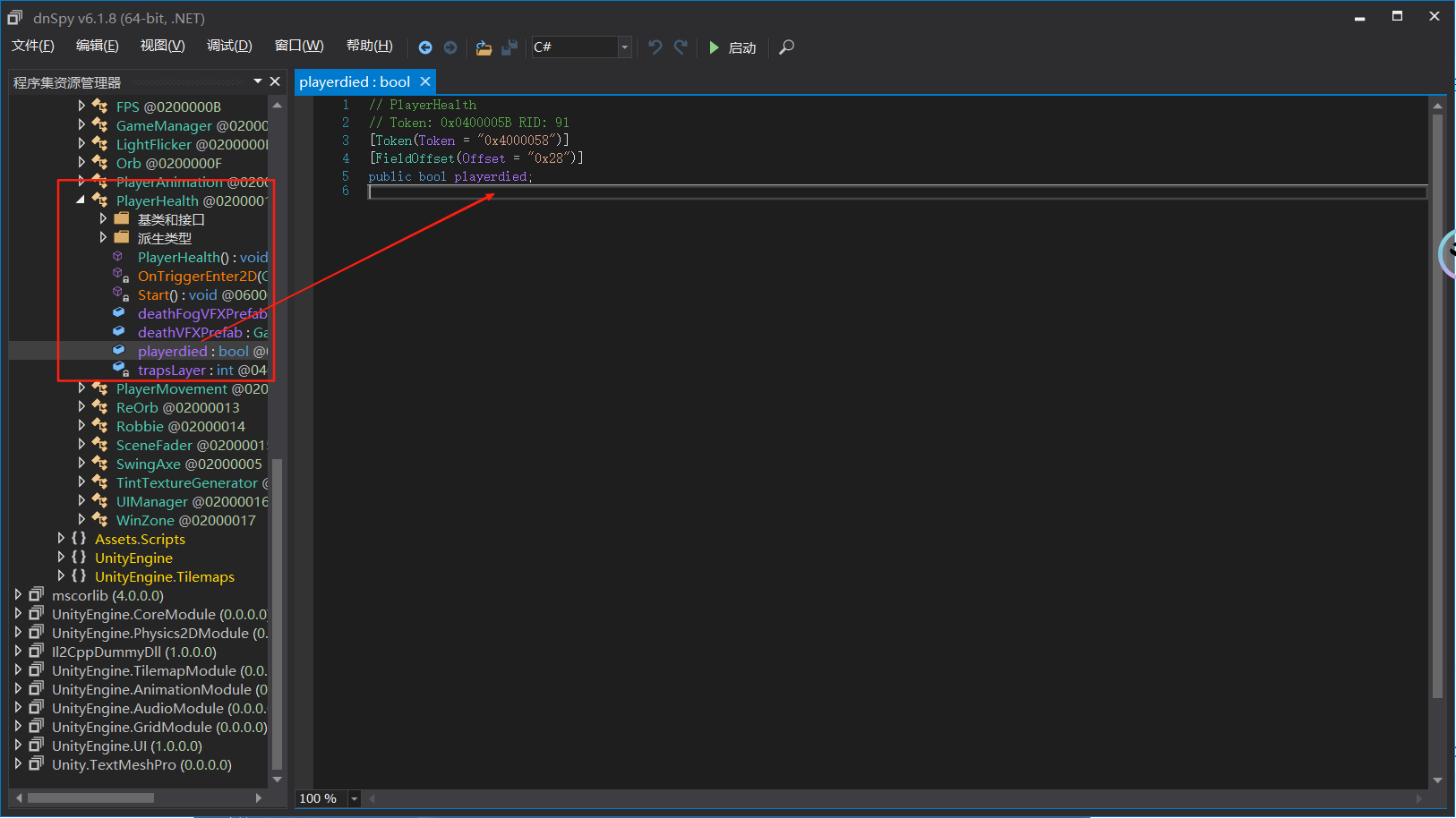Click the WinZone class icon
1456x818 pixels.
click(100, 520)
